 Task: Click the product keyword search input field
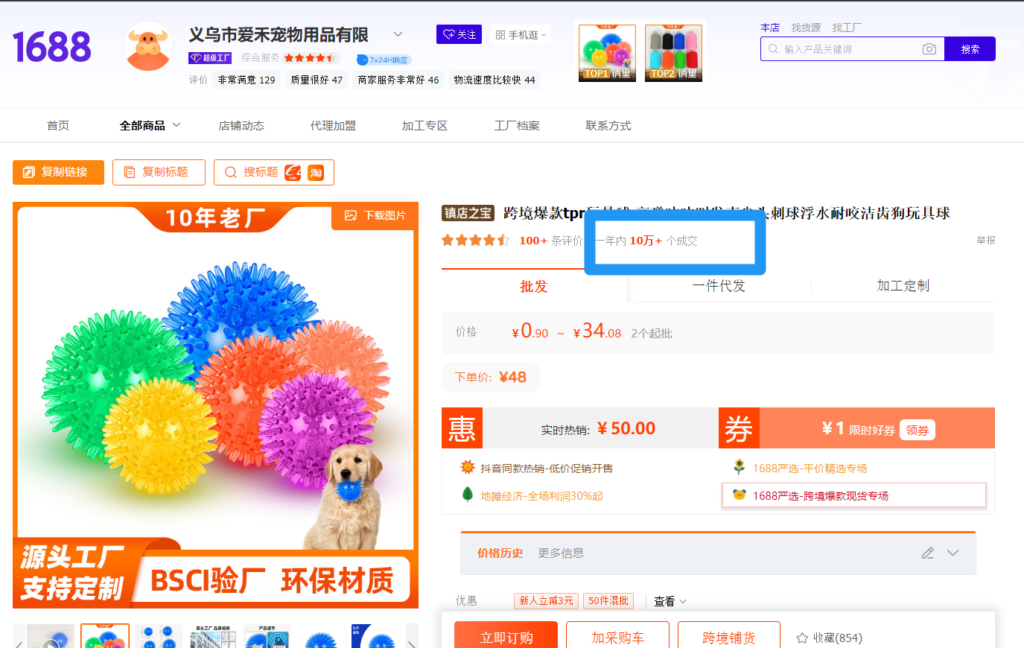pos(848,49)
